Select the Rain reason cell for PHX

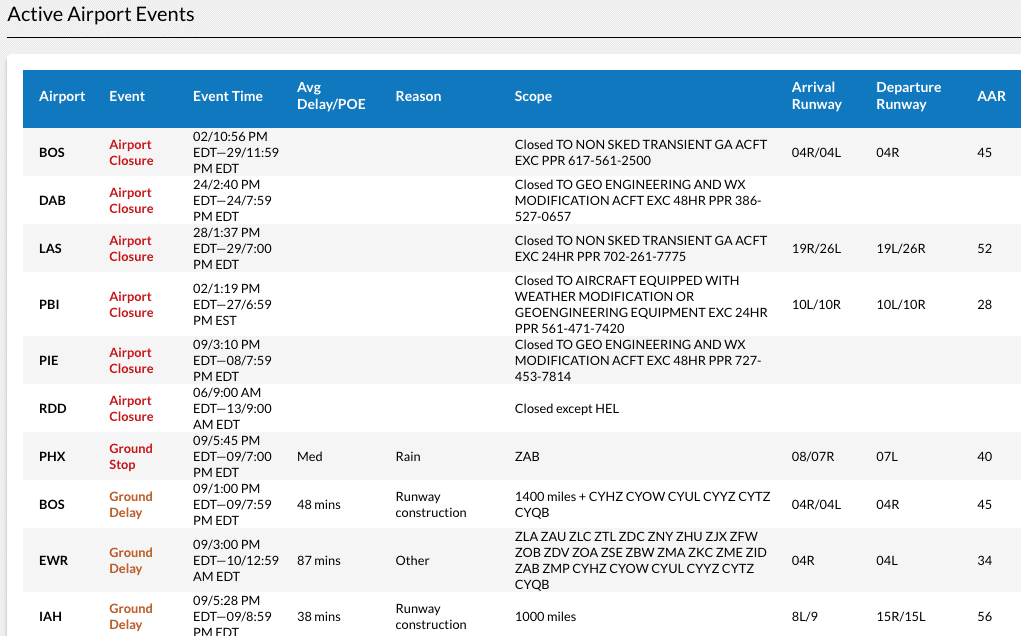pos(407,456)
